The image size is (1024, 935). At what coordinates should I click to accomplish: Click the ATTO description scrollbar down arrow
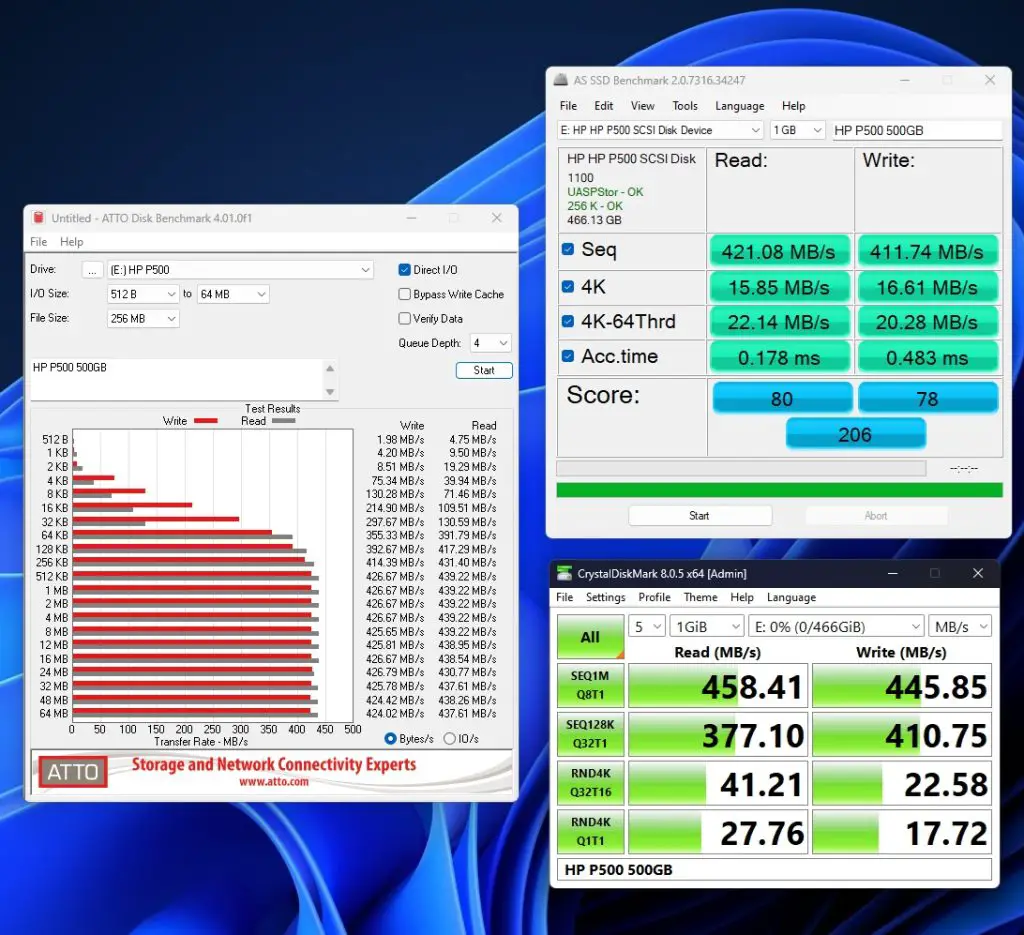pos(330,392)
